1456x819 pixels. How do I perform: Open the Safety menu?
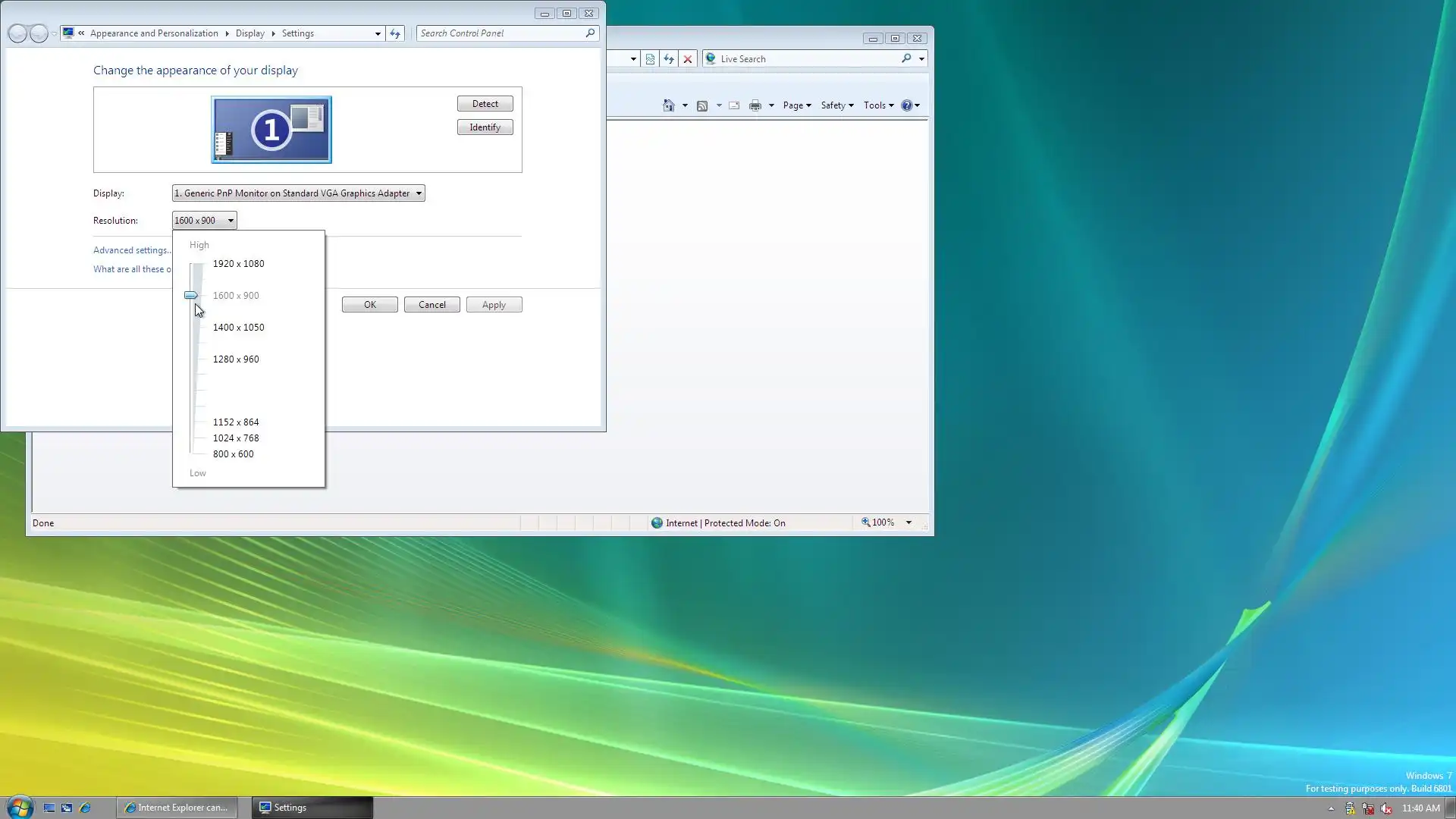tap(836, 105)
